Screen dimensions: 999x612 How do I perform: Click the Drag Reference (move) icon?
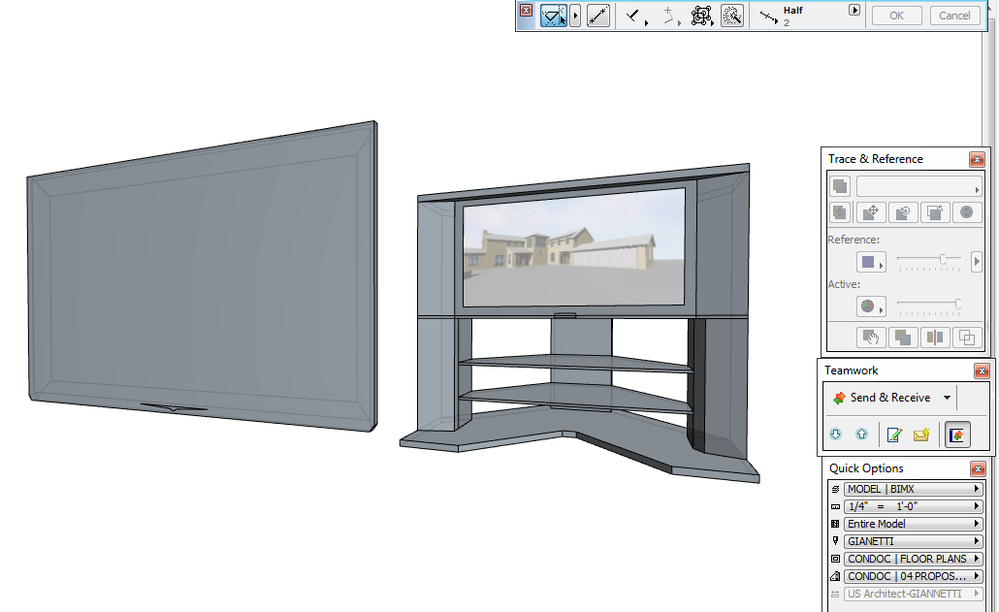point(871,213)
